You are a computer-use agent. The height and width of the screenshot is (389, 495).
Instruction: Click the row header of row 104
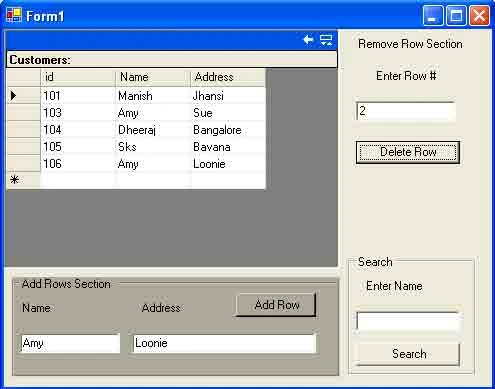23,130
